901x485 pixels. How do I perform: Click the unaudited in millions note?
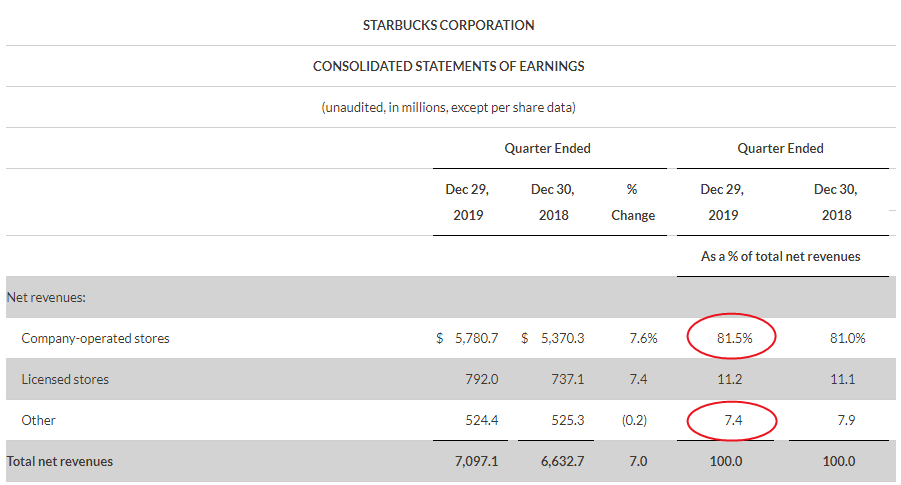[x=448, y=107]
